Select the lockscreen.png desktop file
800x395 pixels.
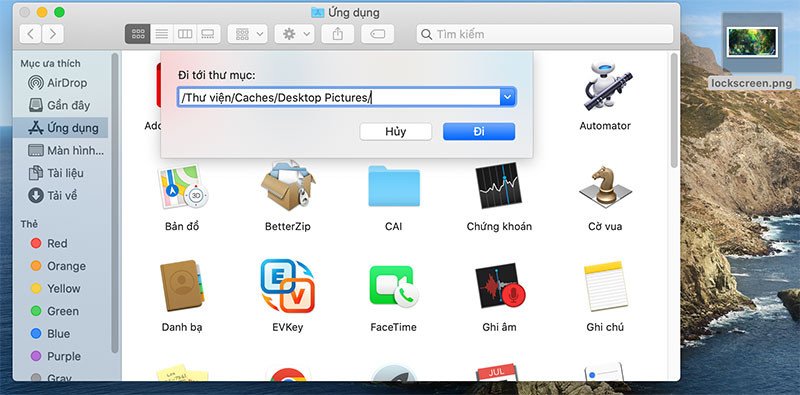753,43
